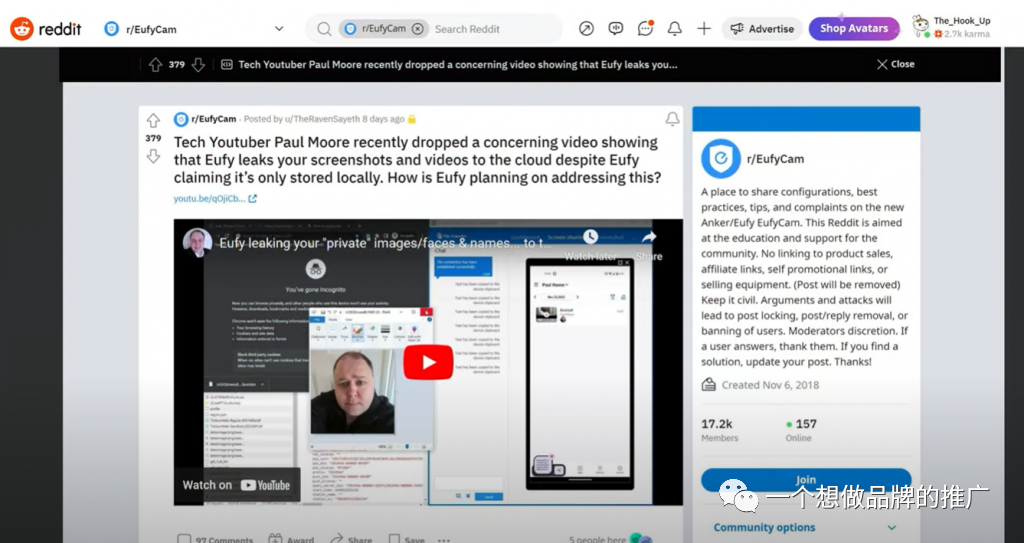Downvote in the black overlay bar
Screen dimensions: 1024x543
pos(199,65)
